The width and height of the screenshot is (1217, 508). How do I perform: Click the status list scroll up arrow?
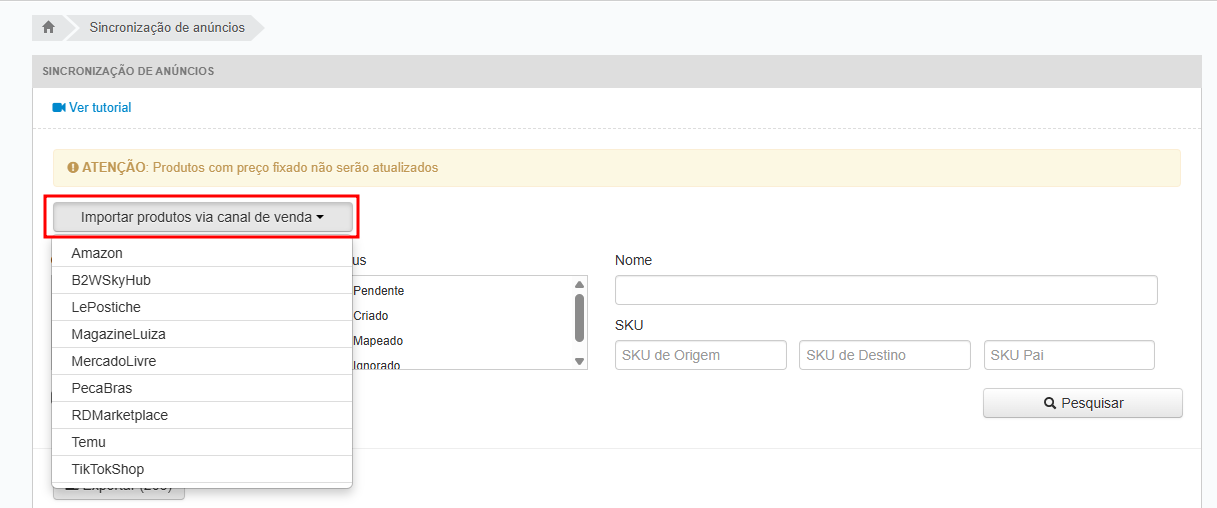[579, 285]
